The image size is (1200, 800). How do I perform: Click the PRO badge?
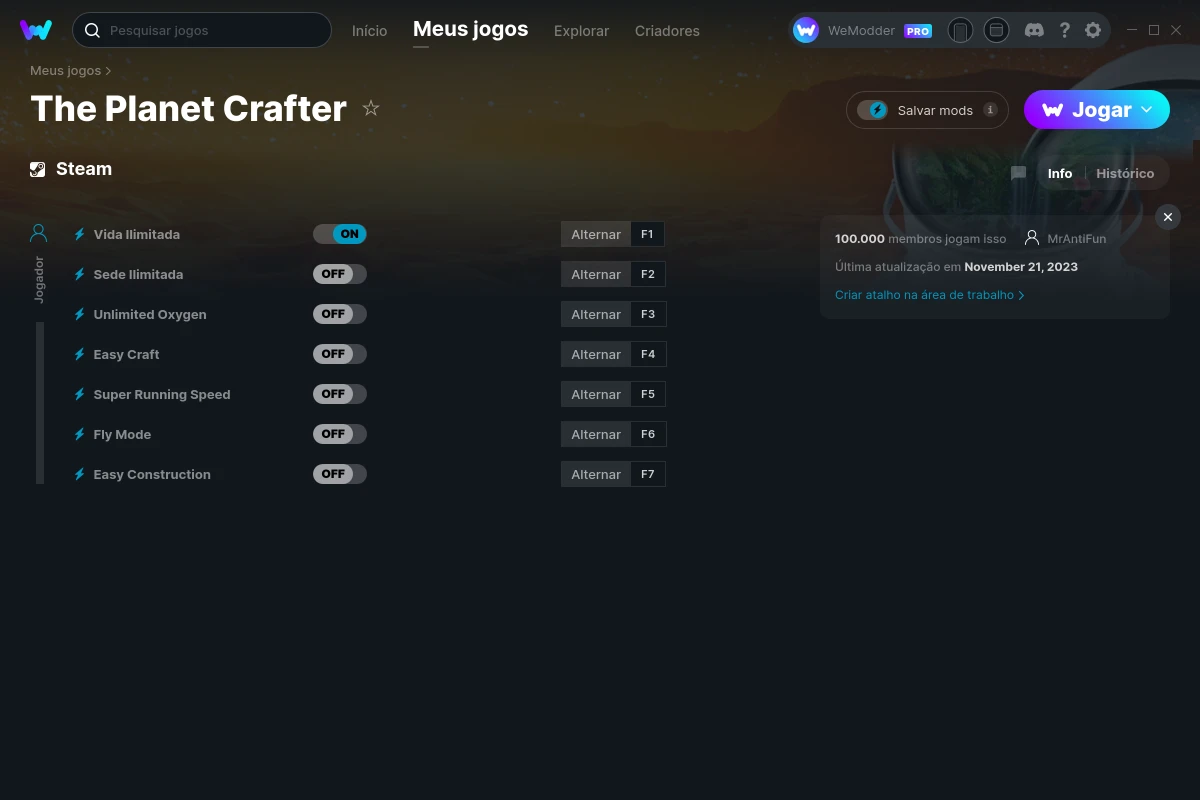[x=918, y=31]
